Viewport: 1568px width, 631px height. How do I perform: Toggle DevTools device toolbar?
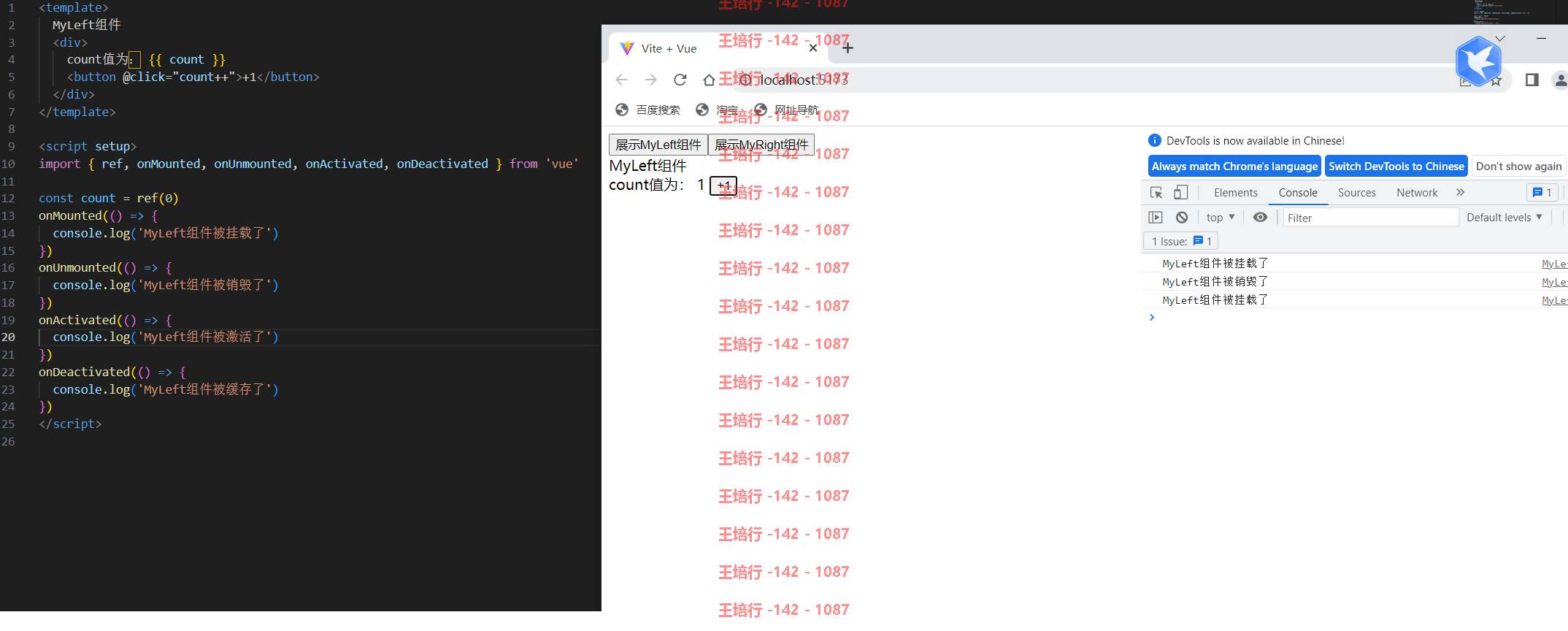[x=1181, y=193]
